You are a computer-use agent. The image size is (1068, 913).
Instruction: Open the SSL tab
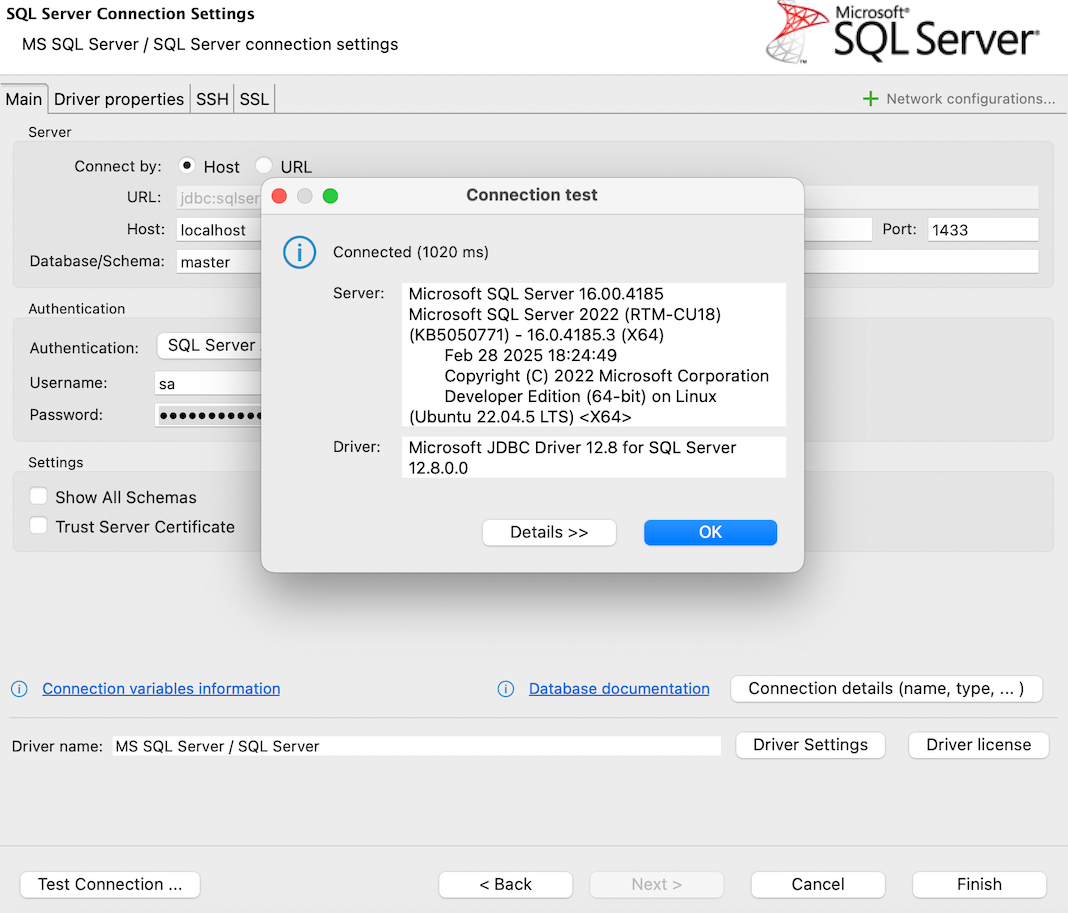tap(254, 99)
